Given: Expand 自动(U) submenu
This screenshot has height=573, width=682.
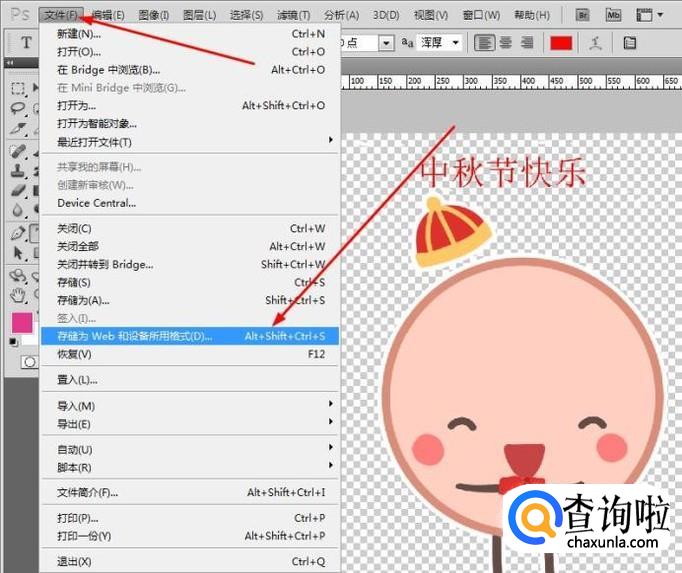Looking at the screenshot, I should 190,449.
